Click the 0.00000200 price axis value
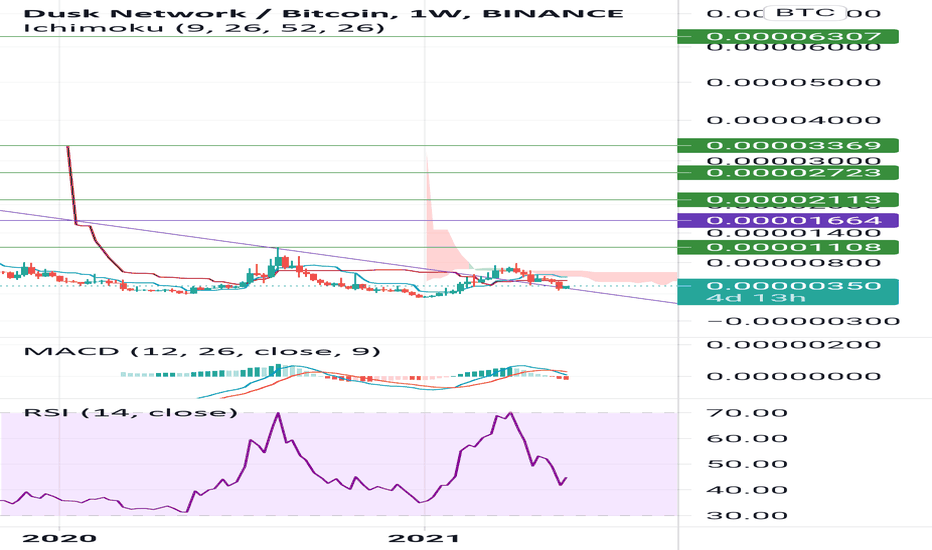Image resolution: width=932 pixels, height=550 pixels. (x=794, y=344)
